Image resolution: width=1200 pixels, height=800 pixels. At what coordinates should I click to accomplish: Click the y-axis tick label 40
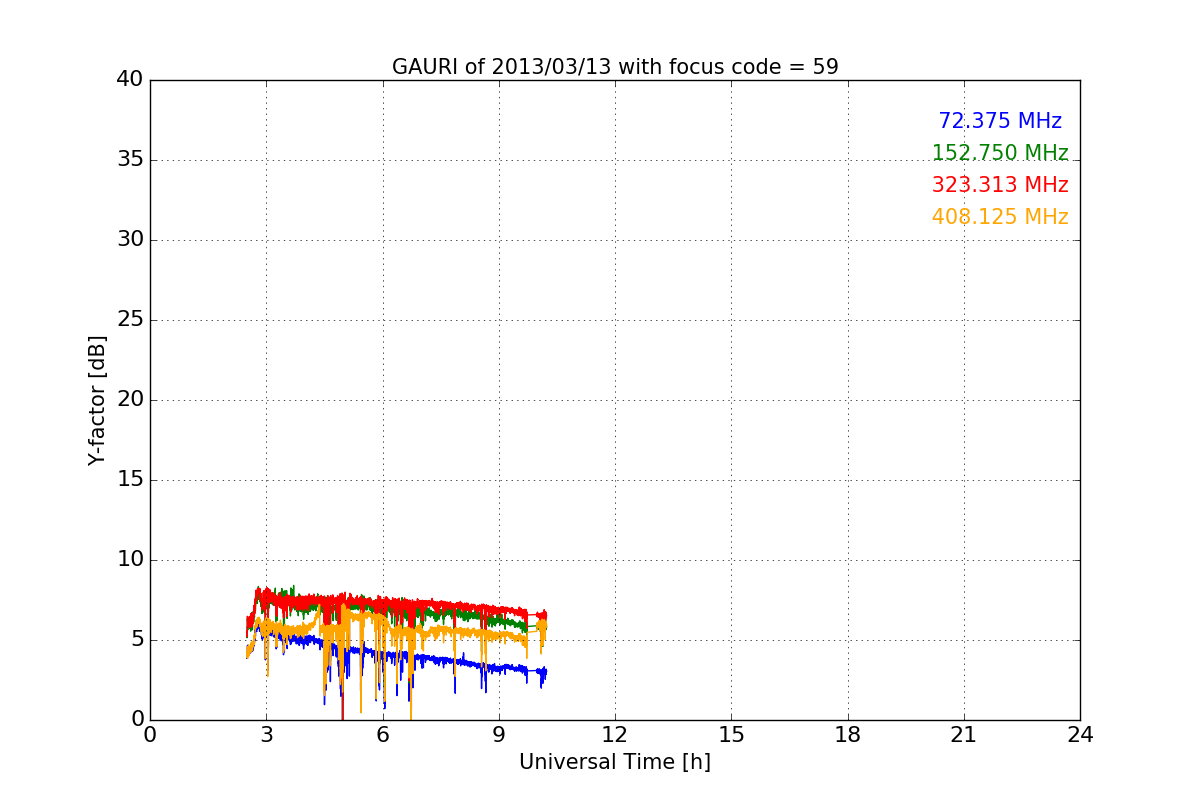130,80
